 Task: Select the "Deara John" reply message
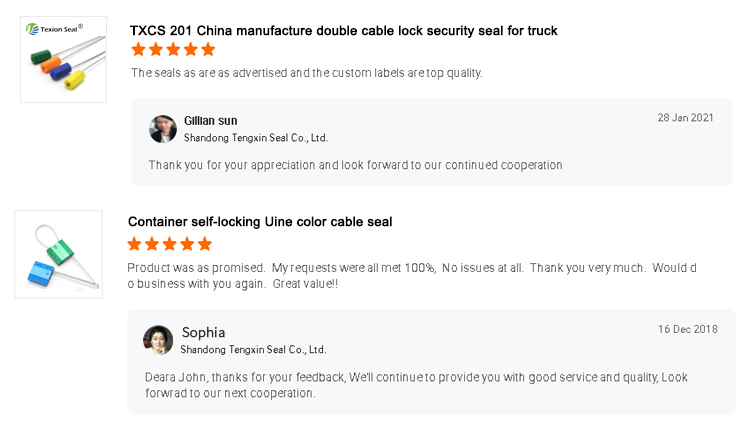pyautogui.click(x=416, y=385)
